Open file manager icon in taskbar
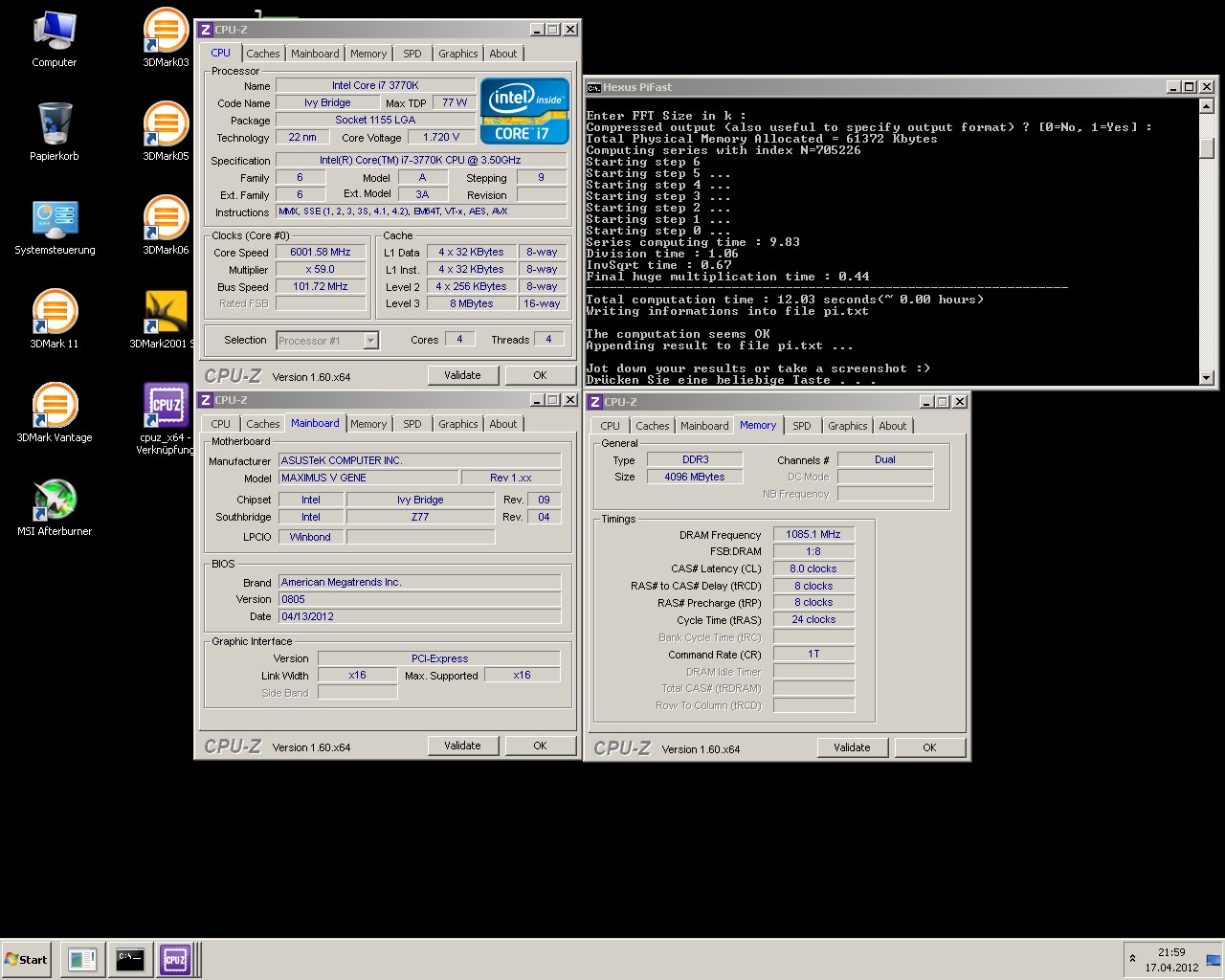1225x980 pixels. coord(82,959)
